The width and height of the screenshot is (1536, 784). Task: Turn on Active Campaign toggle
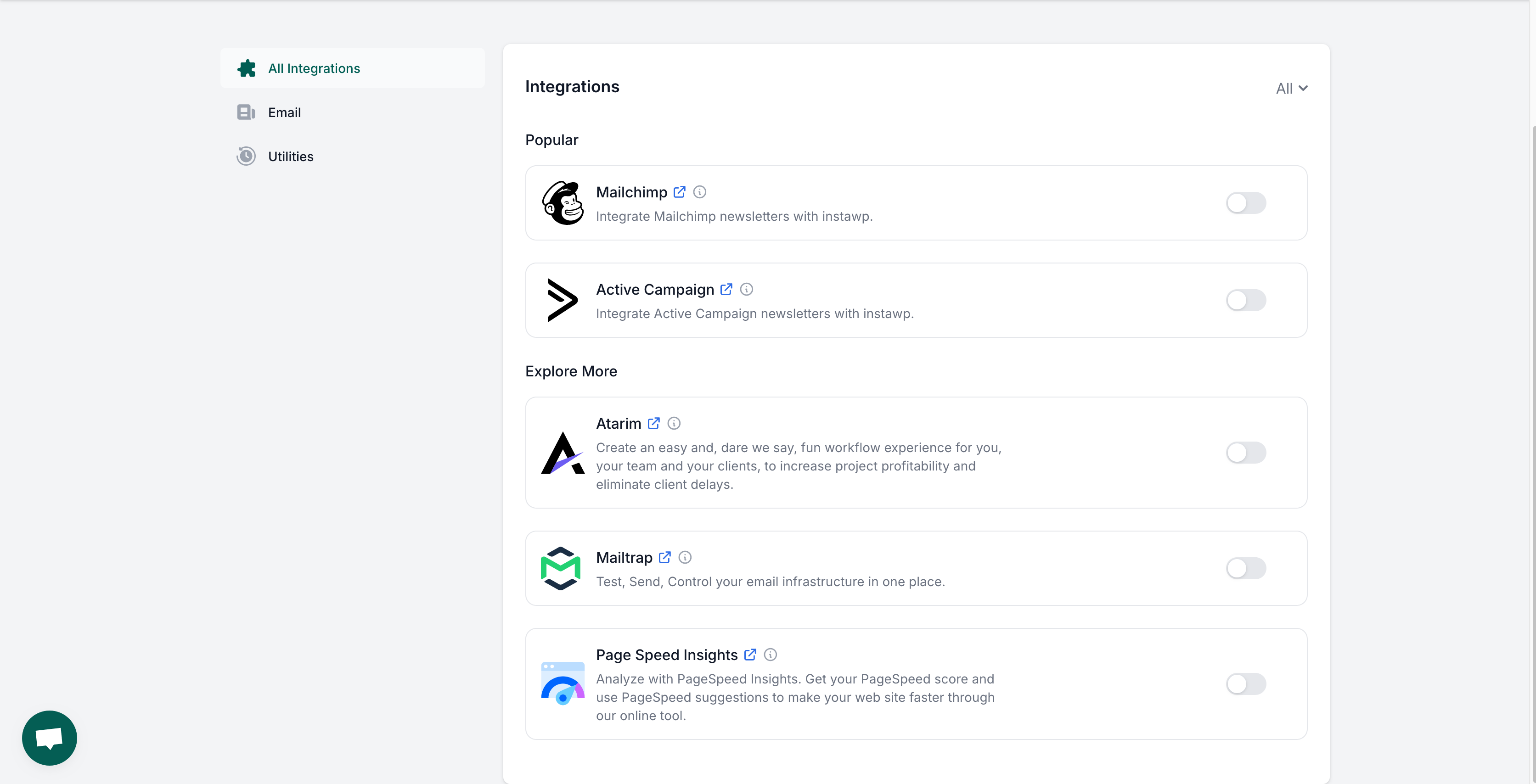(x=1246, y=300)
